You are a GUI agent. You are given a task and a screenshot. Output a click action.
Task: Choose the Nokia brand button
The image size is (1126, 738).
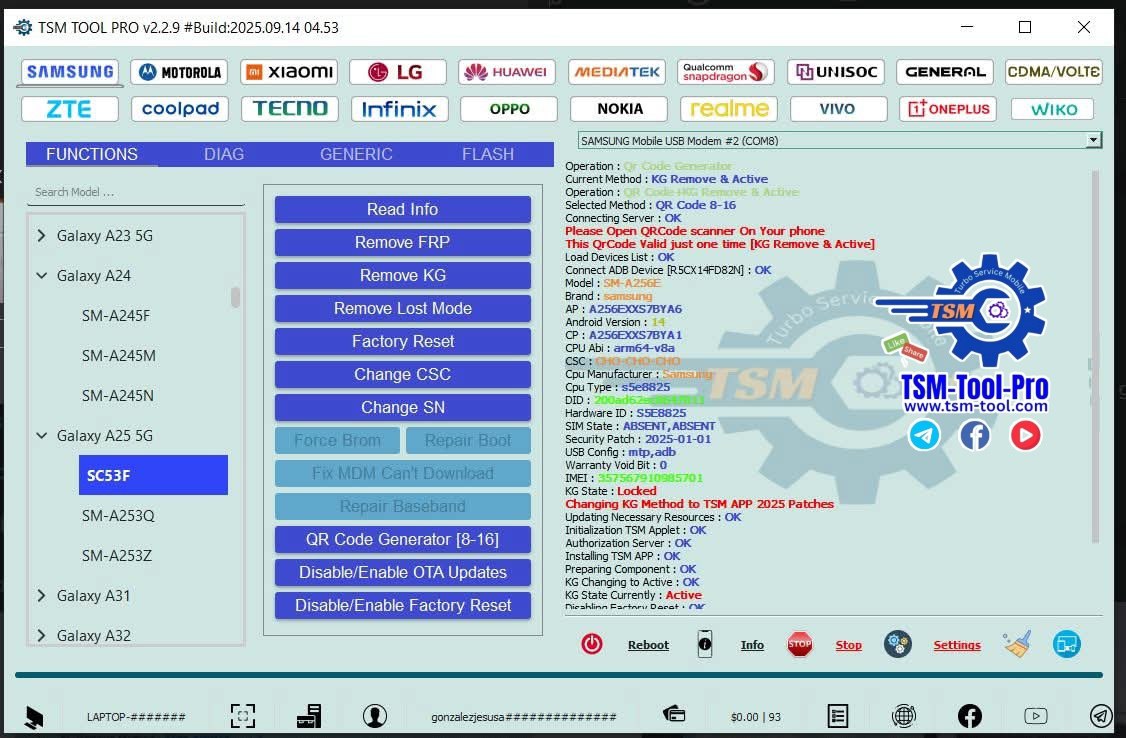[619, 109]
